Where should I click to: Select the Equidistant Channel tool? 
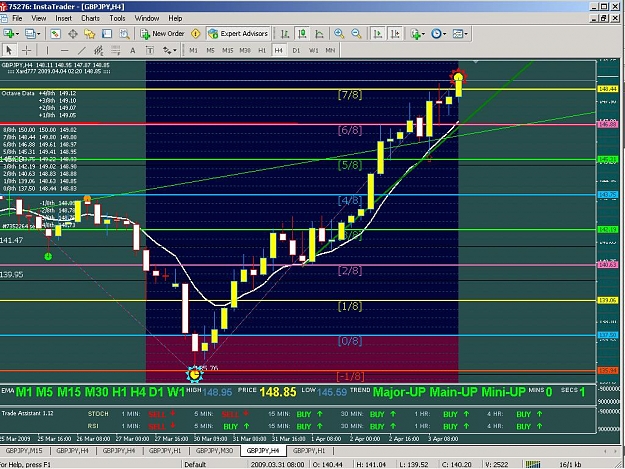pos(98,50)
